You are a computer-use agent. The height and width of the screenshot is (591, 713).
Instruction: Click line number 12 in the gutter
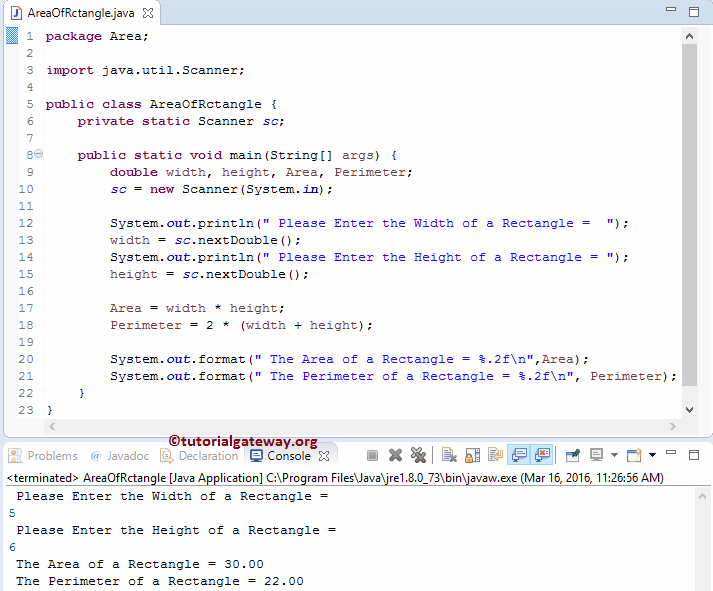pyautogui.click(x=26, y=223)
